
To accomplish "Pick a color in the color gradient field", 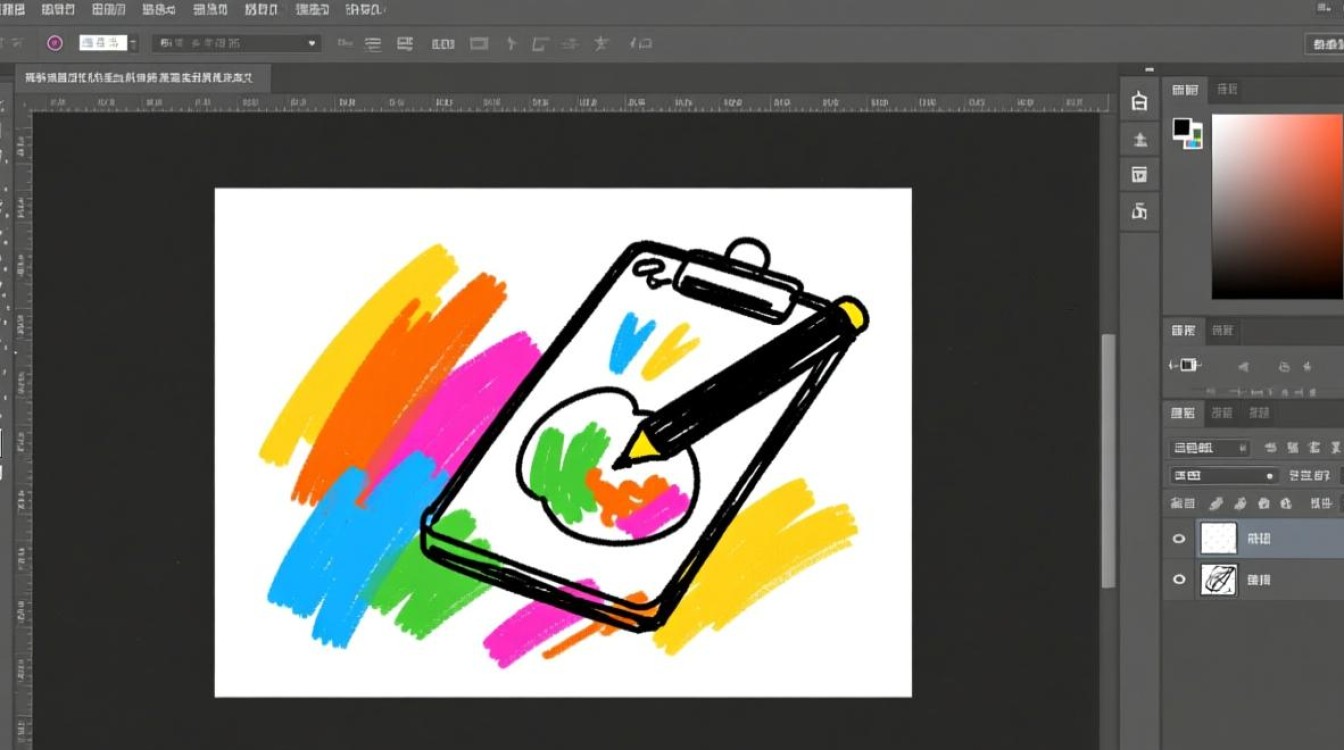I will (x=1277, y=205).
